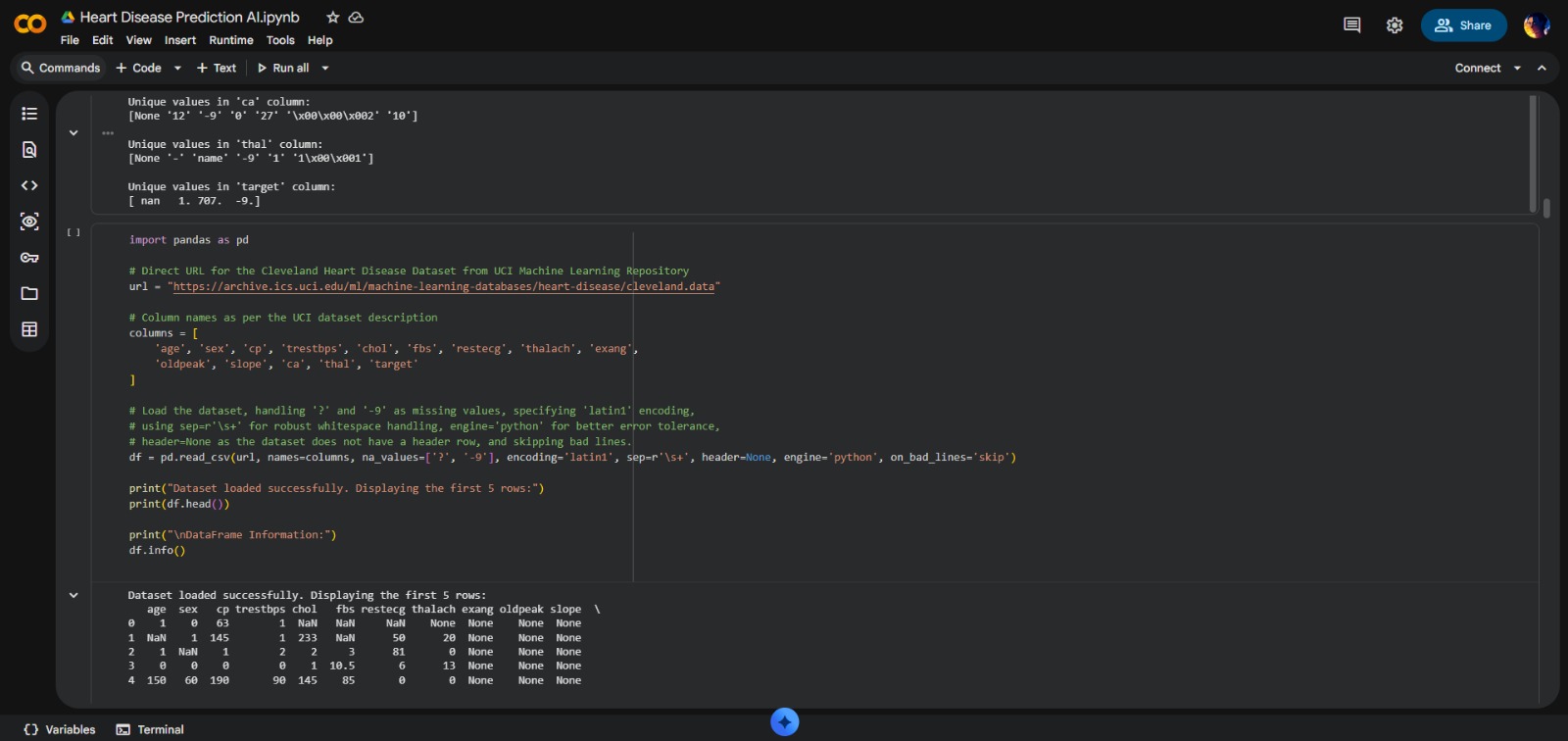Viewport: 1568px width, 741px height.
Task: Open the Terminal panel in status bar
Action: pos(151,729)
